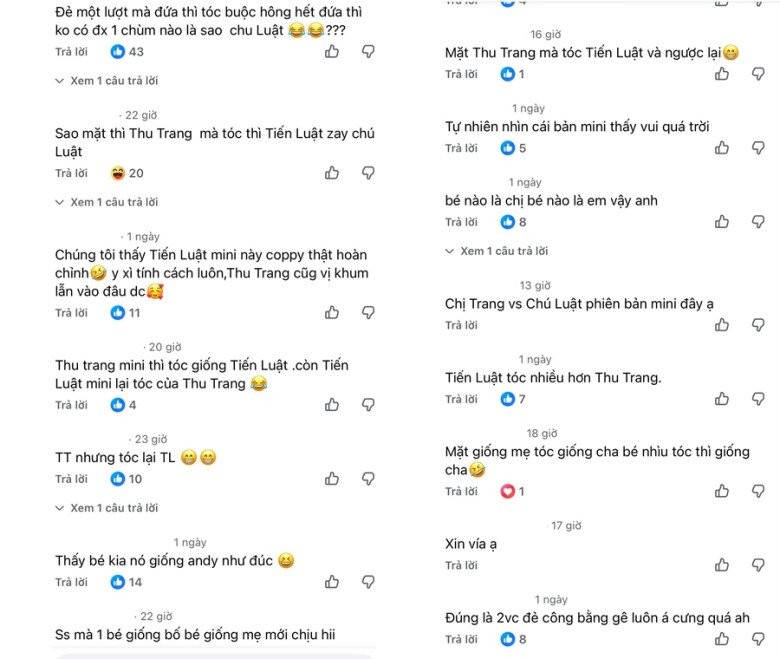This screenshot has width=780, height=659.
Task: Like the 'Xin vía ạ' comment
Action: pyautogui.click(x=722, y=565)
